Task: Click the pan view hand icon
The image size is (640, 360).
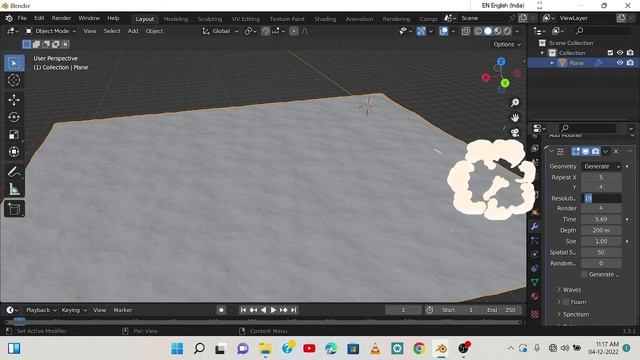Action: click(515, 118)
